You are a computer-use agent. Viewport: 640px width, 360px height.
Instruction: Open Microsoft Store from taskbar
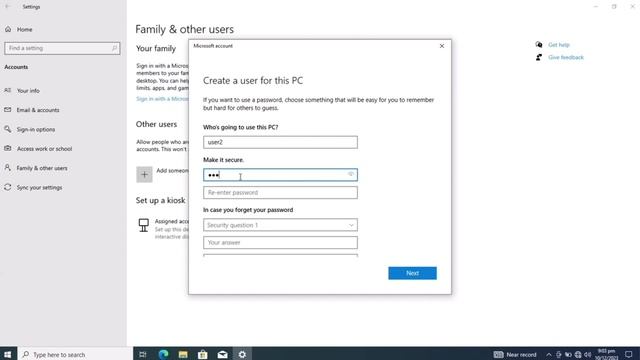click(x=202, y=354)
